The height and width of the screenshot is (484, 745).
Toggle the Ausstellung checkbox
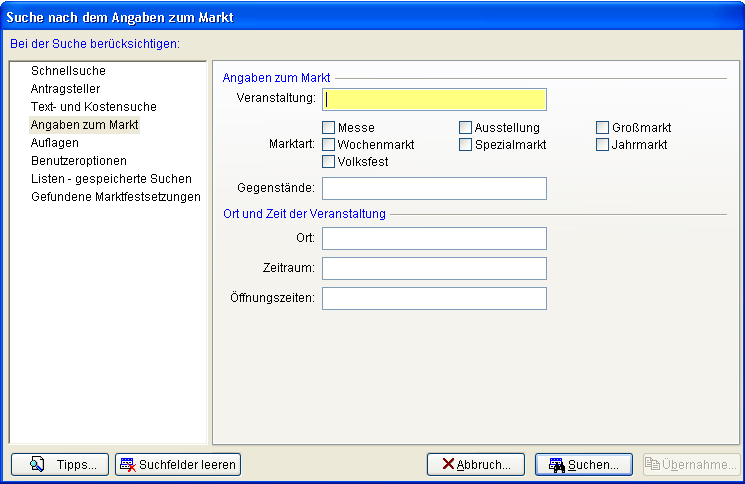pyautogui.click(x=466, y=128)
